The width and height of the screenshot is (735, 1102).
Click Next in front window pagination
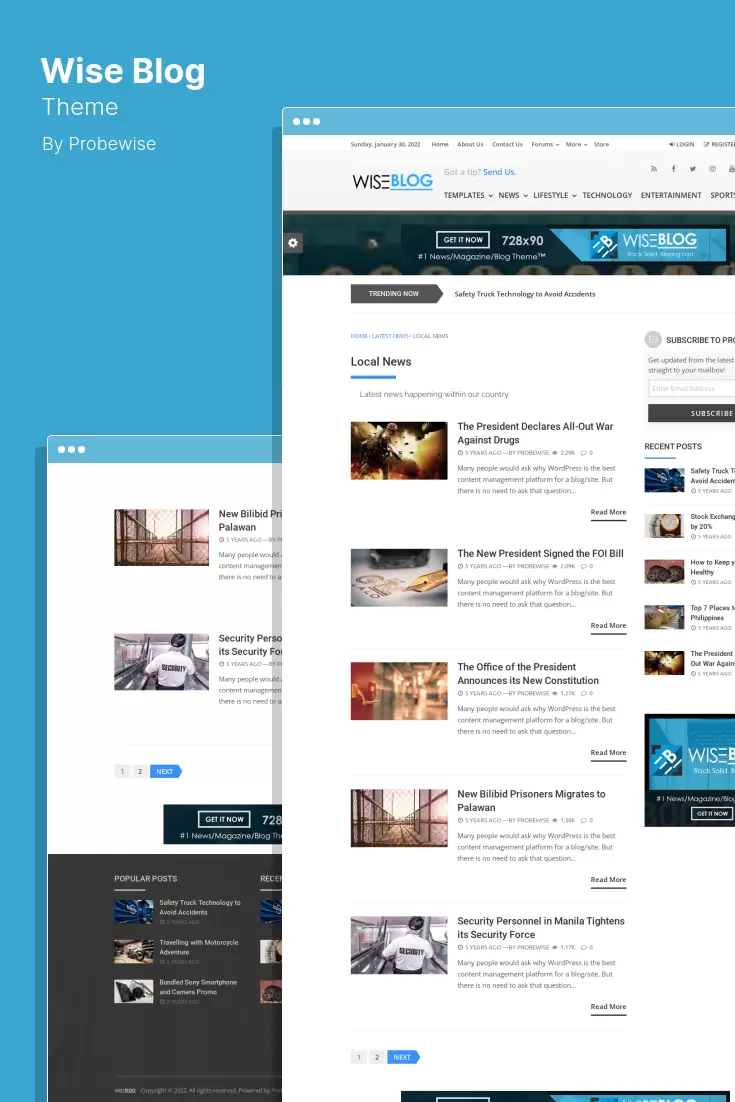coord(403,1057)
